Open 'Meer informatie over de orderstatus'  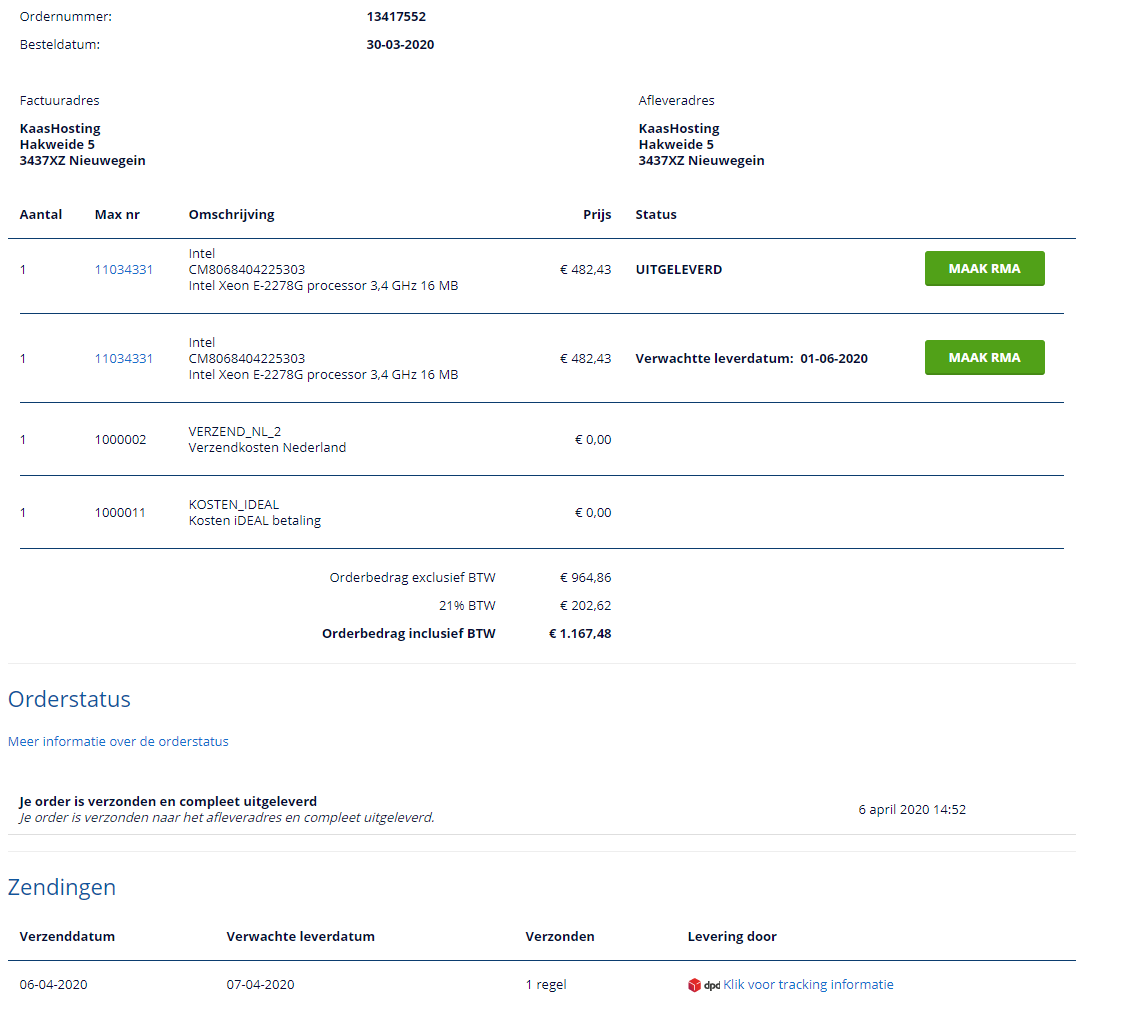(x=118, y=742)
